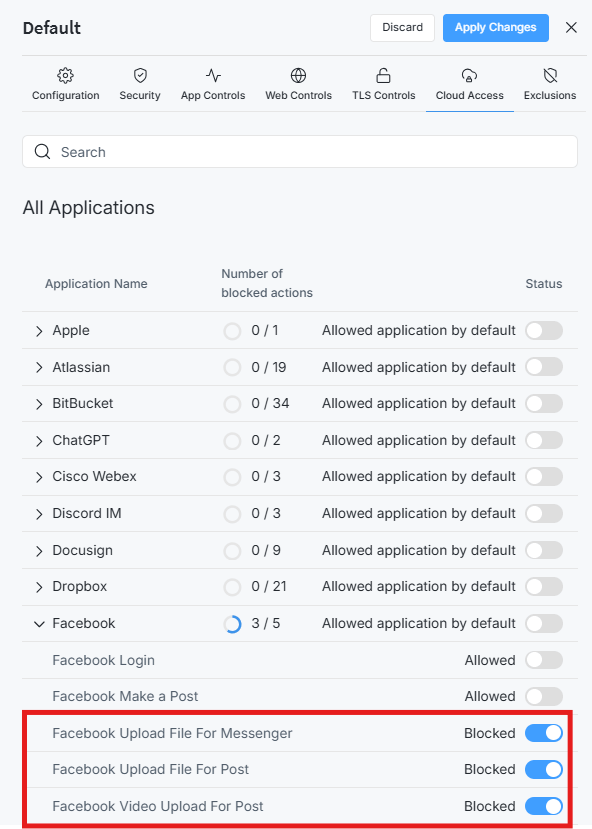This screenshot has height=829, width=592.
Task: Click the Configuration gear icon
Action: (66, 76)
